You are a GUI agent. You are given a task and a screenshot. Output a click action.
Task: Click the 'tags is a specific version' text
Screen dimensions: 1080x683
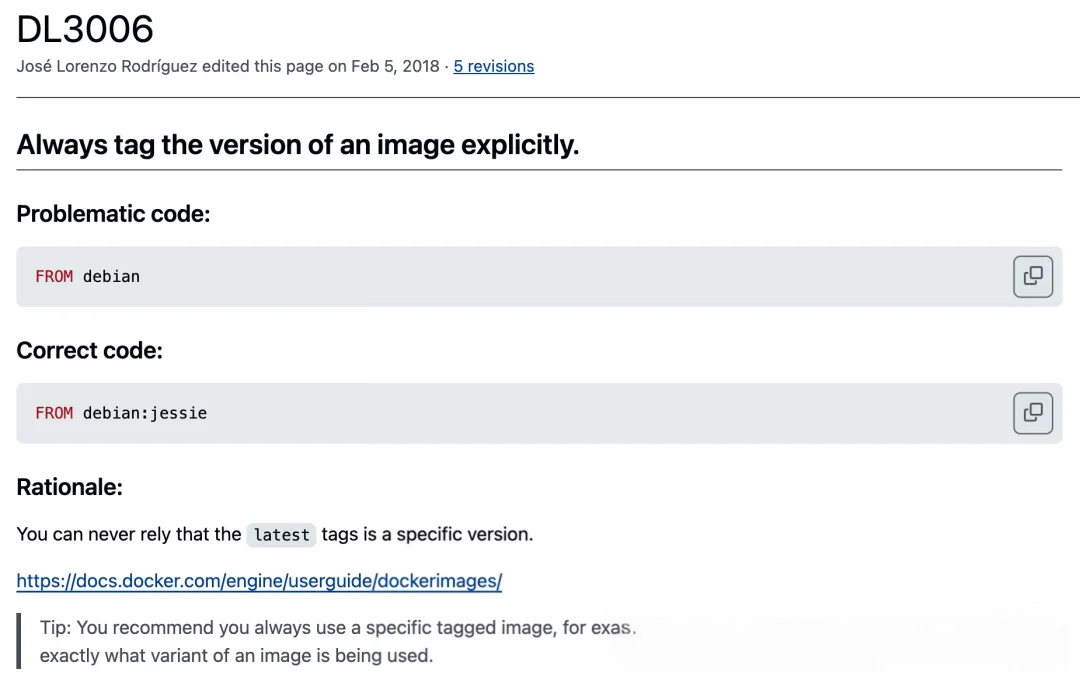[427, 534]
